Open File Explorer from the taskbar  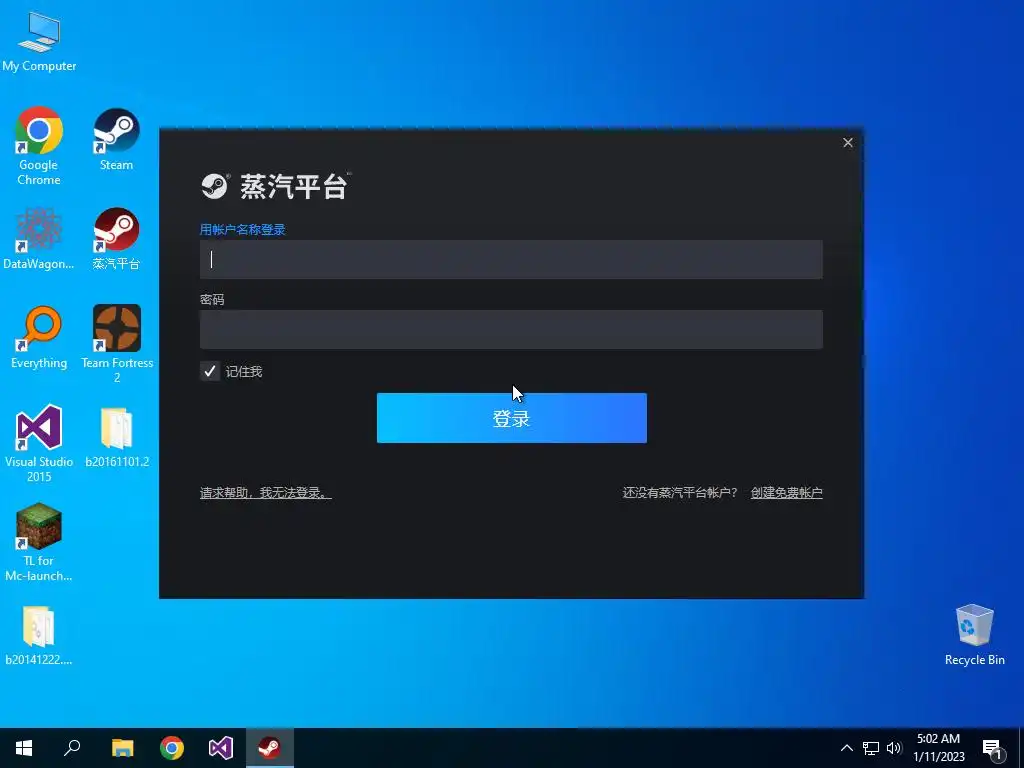pyautogui.click(x=122, y=748)
